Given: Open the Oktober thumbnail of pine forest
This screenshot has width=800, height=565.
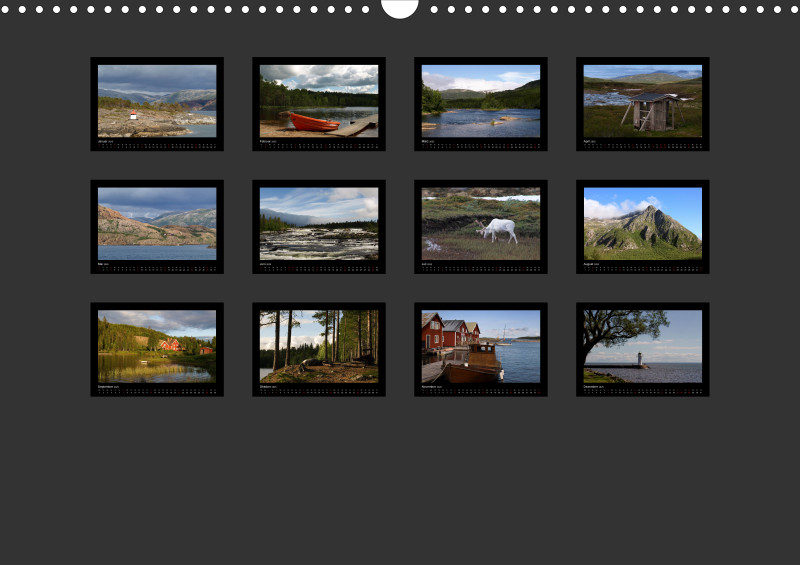Looking at the screenshot, I should pos(319,350).
